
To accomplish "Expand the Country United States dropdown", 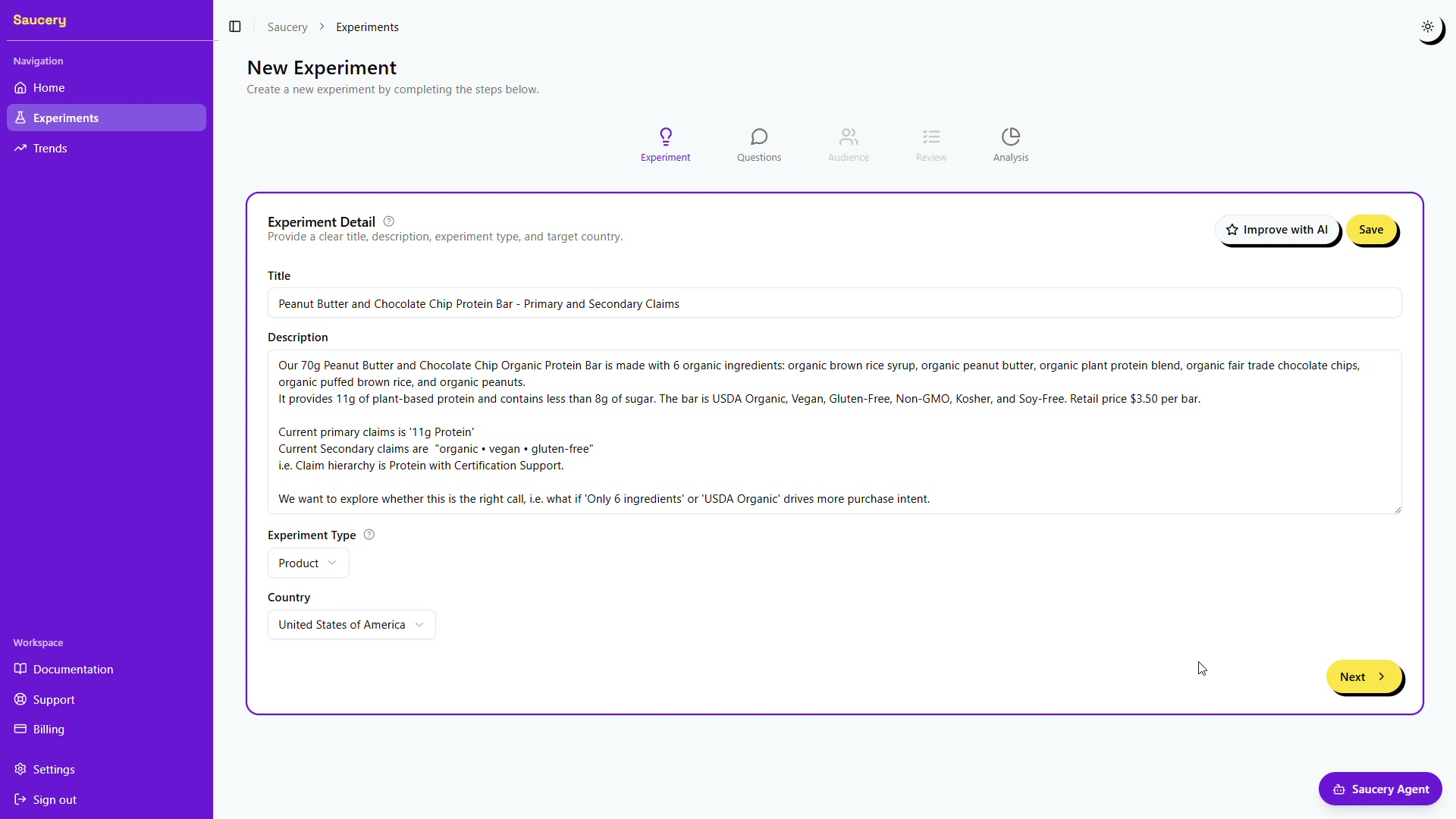I will tap(351, 625).
